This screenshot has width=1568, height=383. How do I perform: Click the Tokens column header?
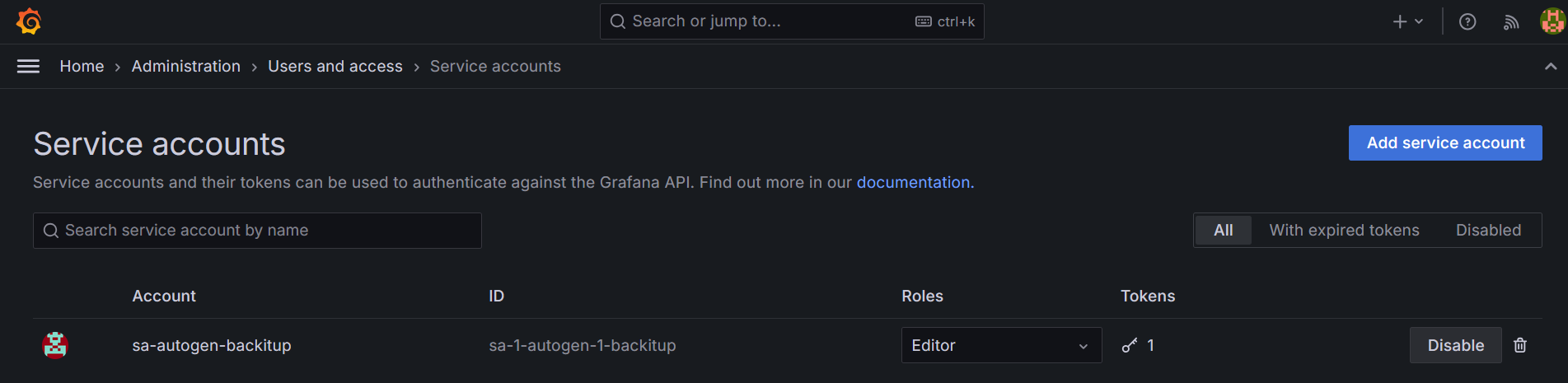[1147, 296]
